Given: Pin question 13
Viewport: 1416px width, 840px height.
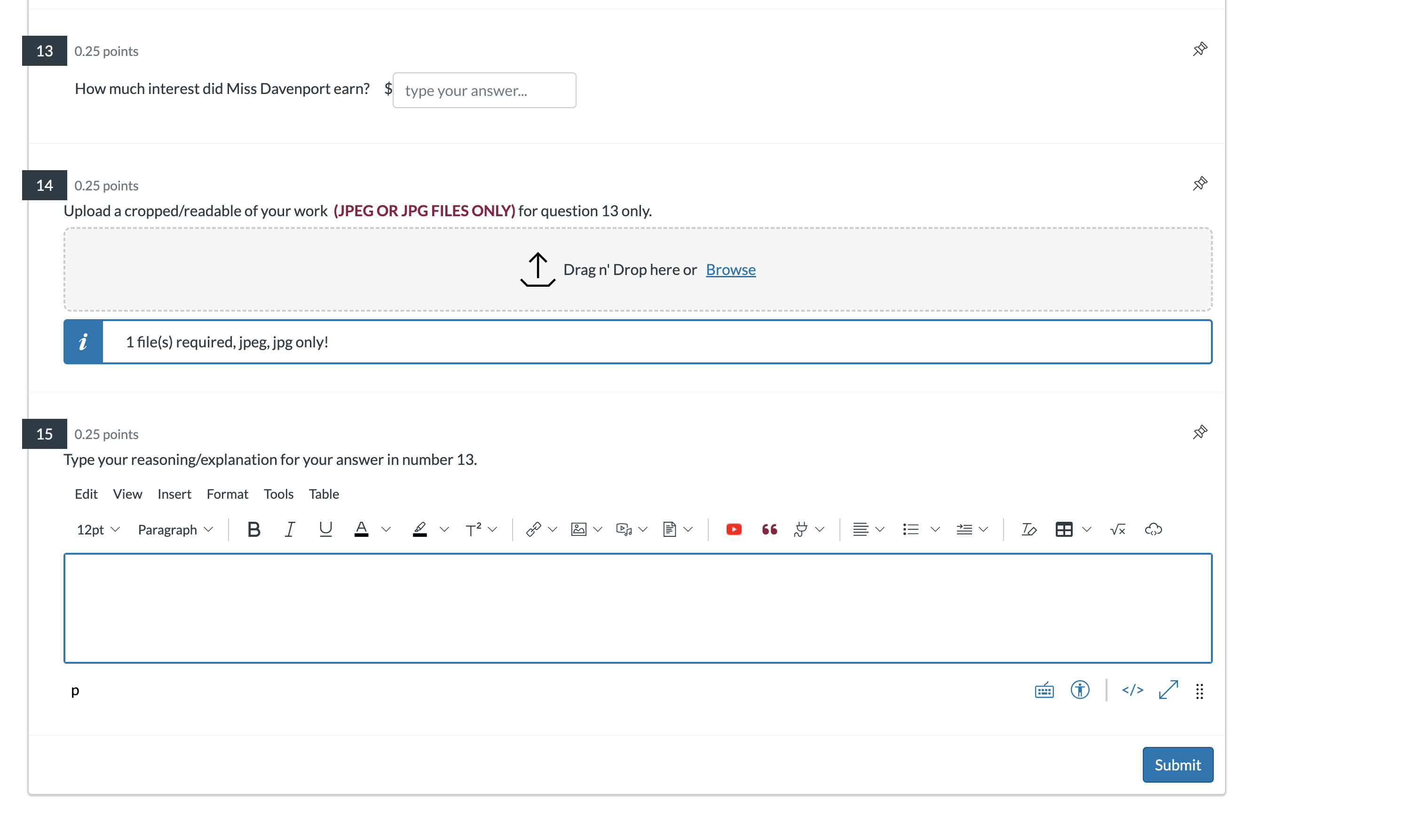Looking at the screenshot, I should pyautogui.click(x=1199, y=49).
